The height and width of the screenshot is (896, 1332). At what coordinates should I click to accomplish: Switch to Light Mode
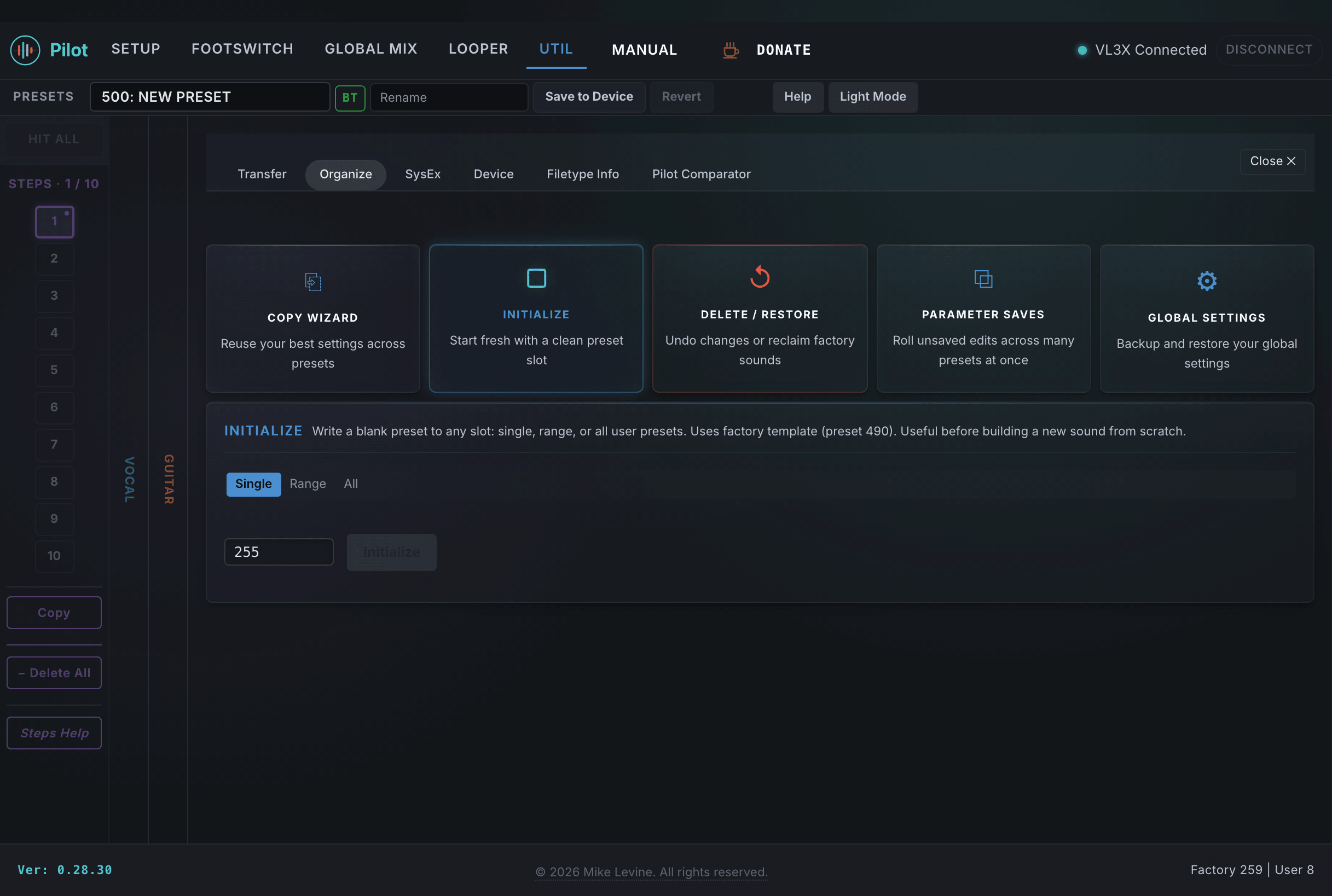point(872,97)
